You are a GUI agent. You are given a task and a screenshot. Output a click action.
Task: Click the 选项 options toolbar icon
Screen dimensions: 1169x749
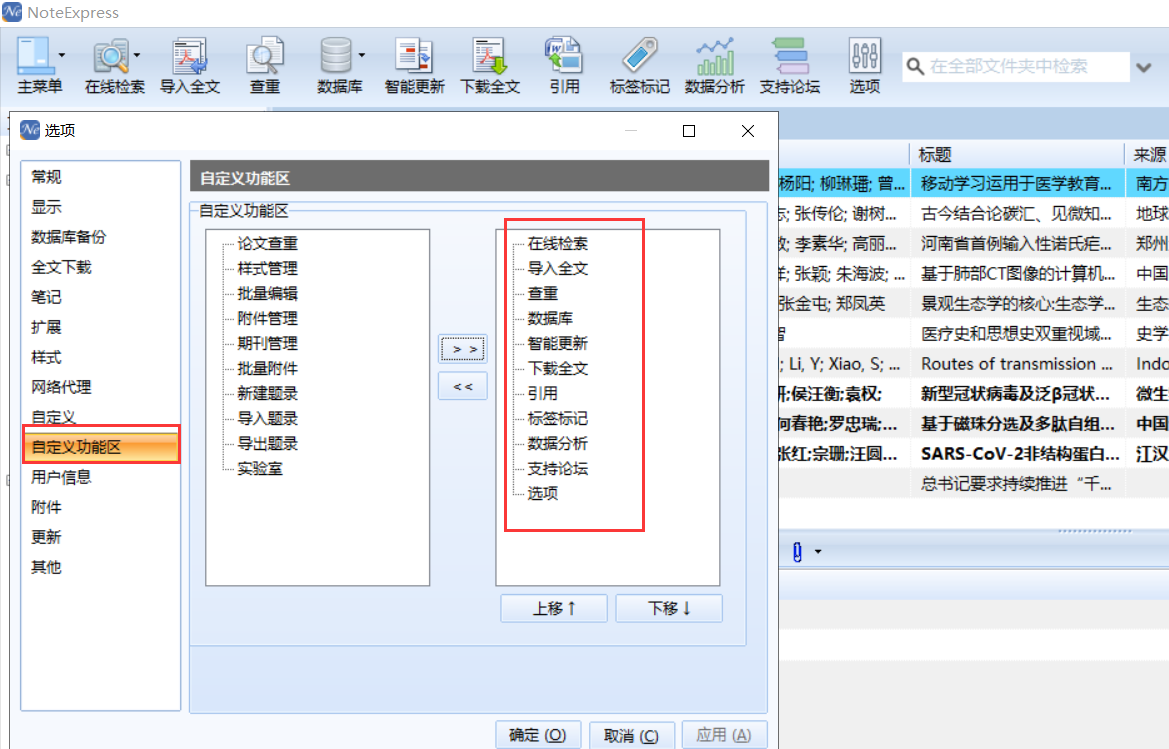coord(864,57)
